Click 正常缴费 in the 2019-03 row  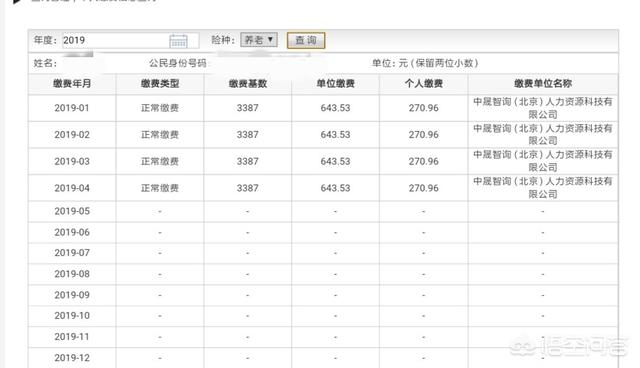click(160, 162)
